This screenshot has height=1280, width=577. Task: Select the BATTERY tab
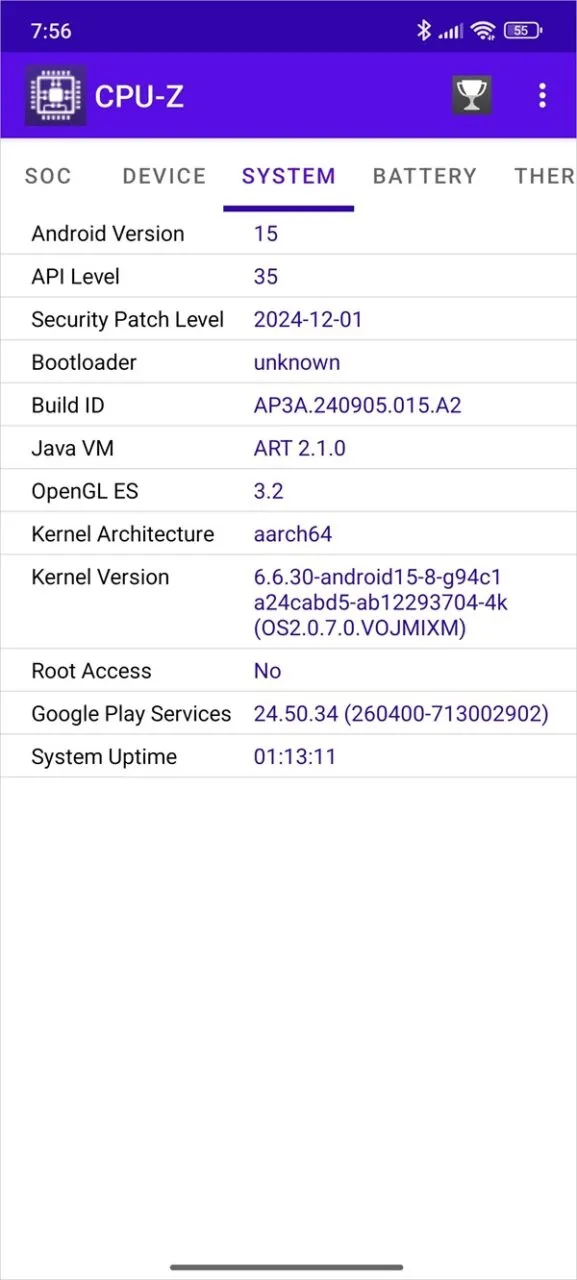click(x=425, y=176)
